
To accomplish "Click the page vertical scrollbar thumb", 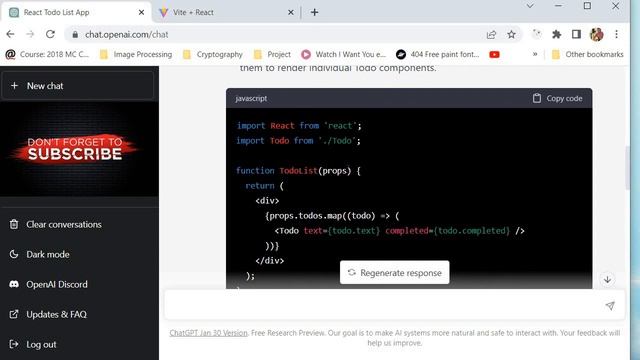I will click(627, 167).
